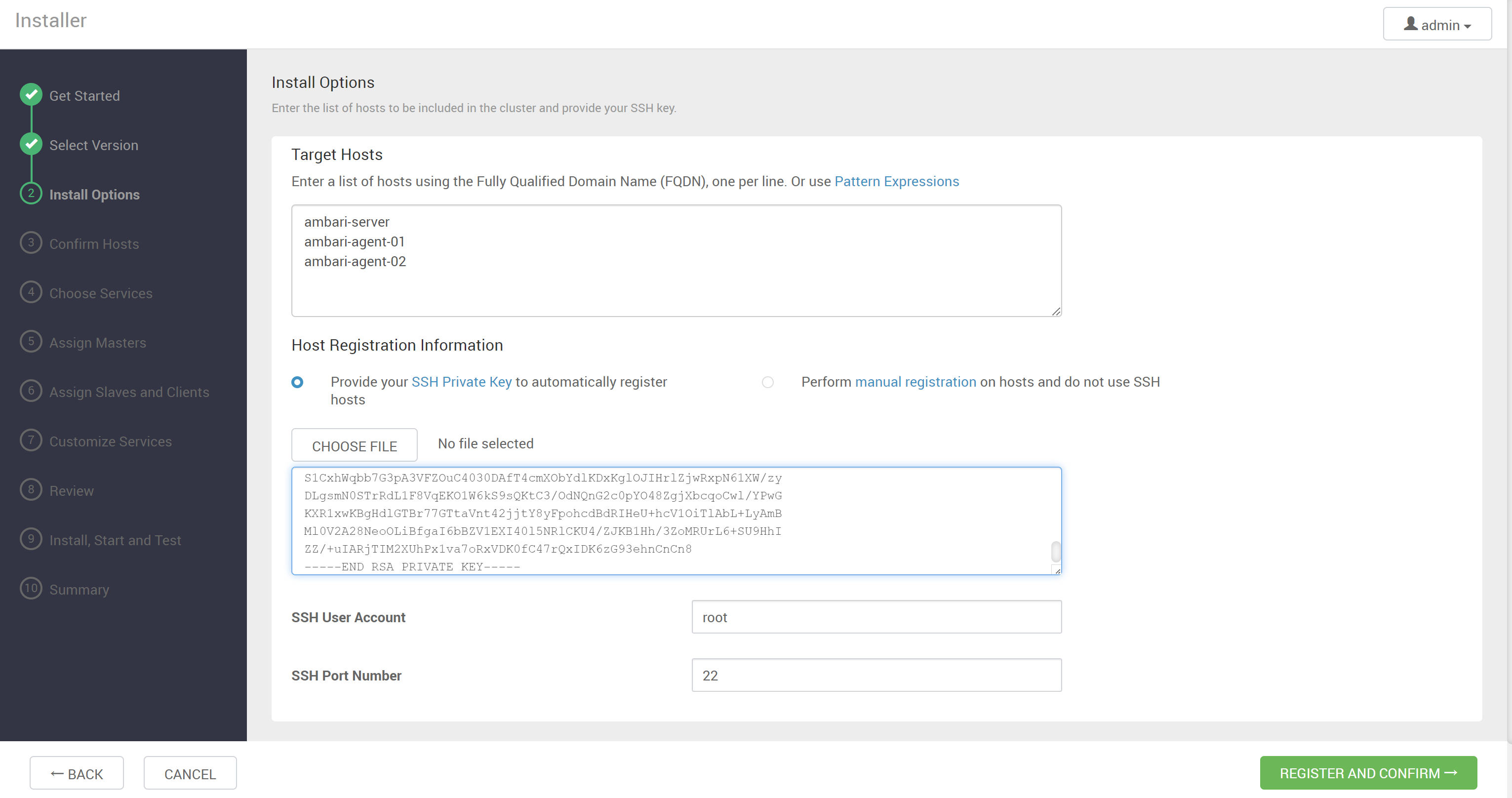Open the Confirm Hosts wizard step

pos(94,244)
